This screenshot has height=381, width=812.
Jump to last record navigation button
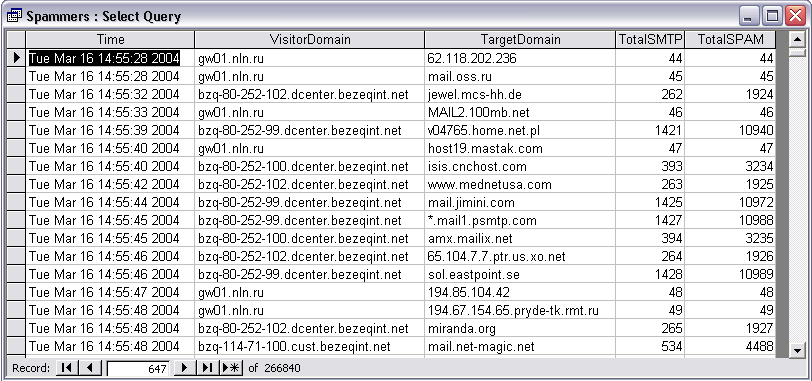tap(207, 368)
